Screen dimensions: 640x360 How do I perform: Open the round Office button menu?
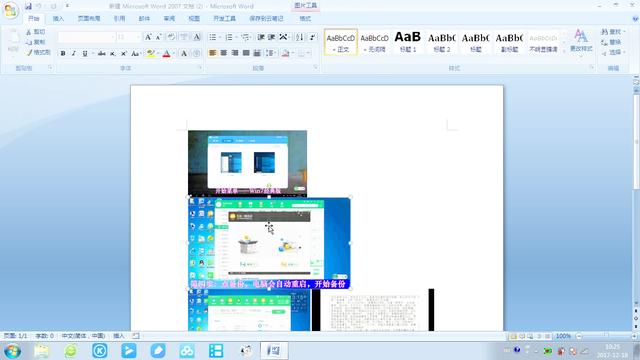tap(10, 10)
